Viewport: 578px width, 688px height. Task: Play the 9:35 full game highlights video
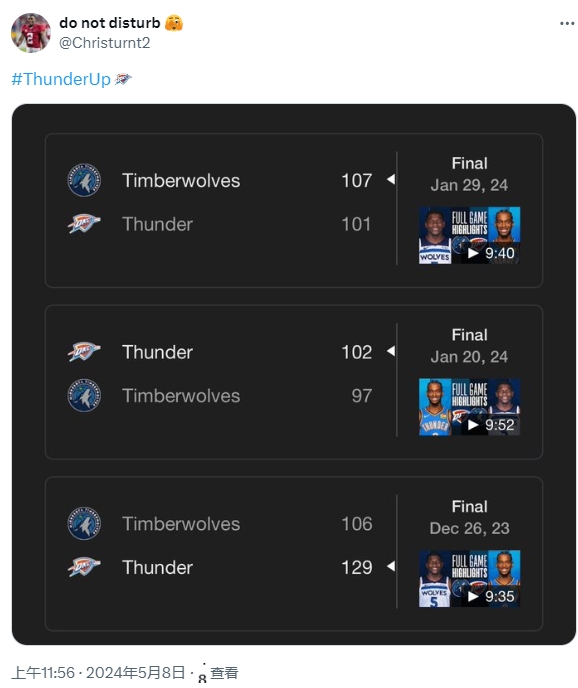[469, 578]
